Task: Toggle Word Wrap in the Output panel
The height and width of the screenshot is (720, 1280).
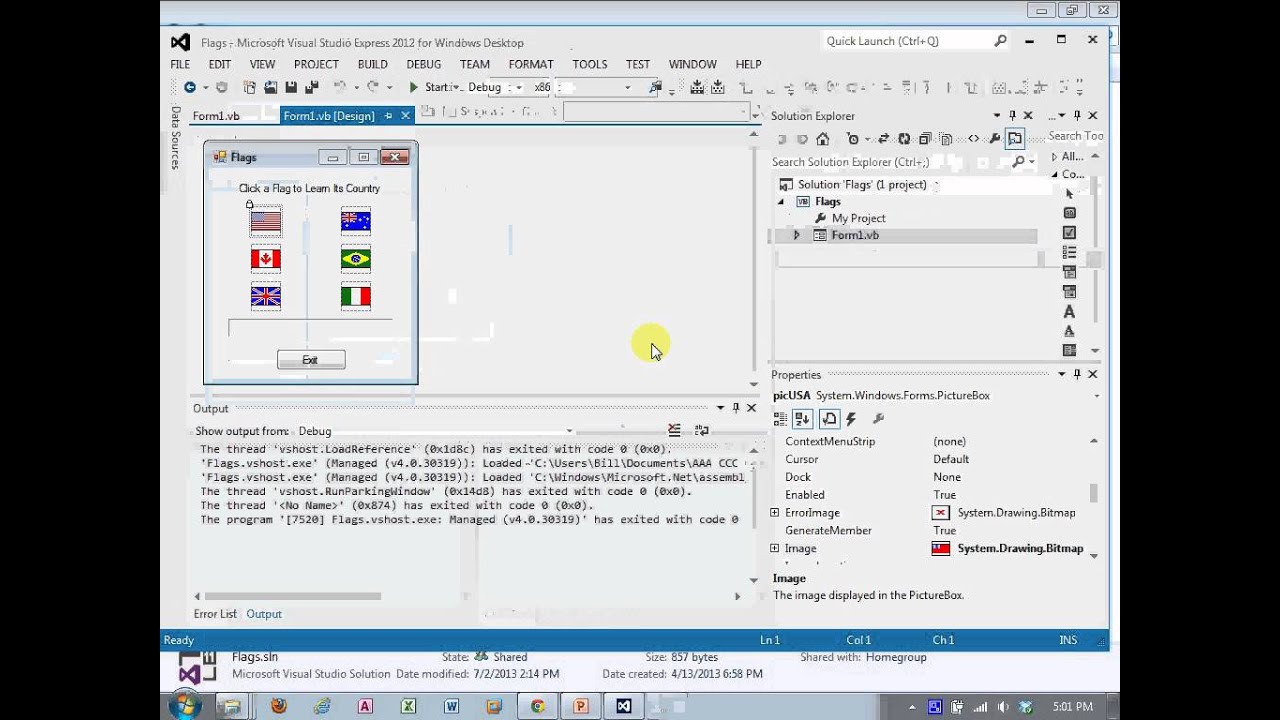Action: tap(701, 431)
